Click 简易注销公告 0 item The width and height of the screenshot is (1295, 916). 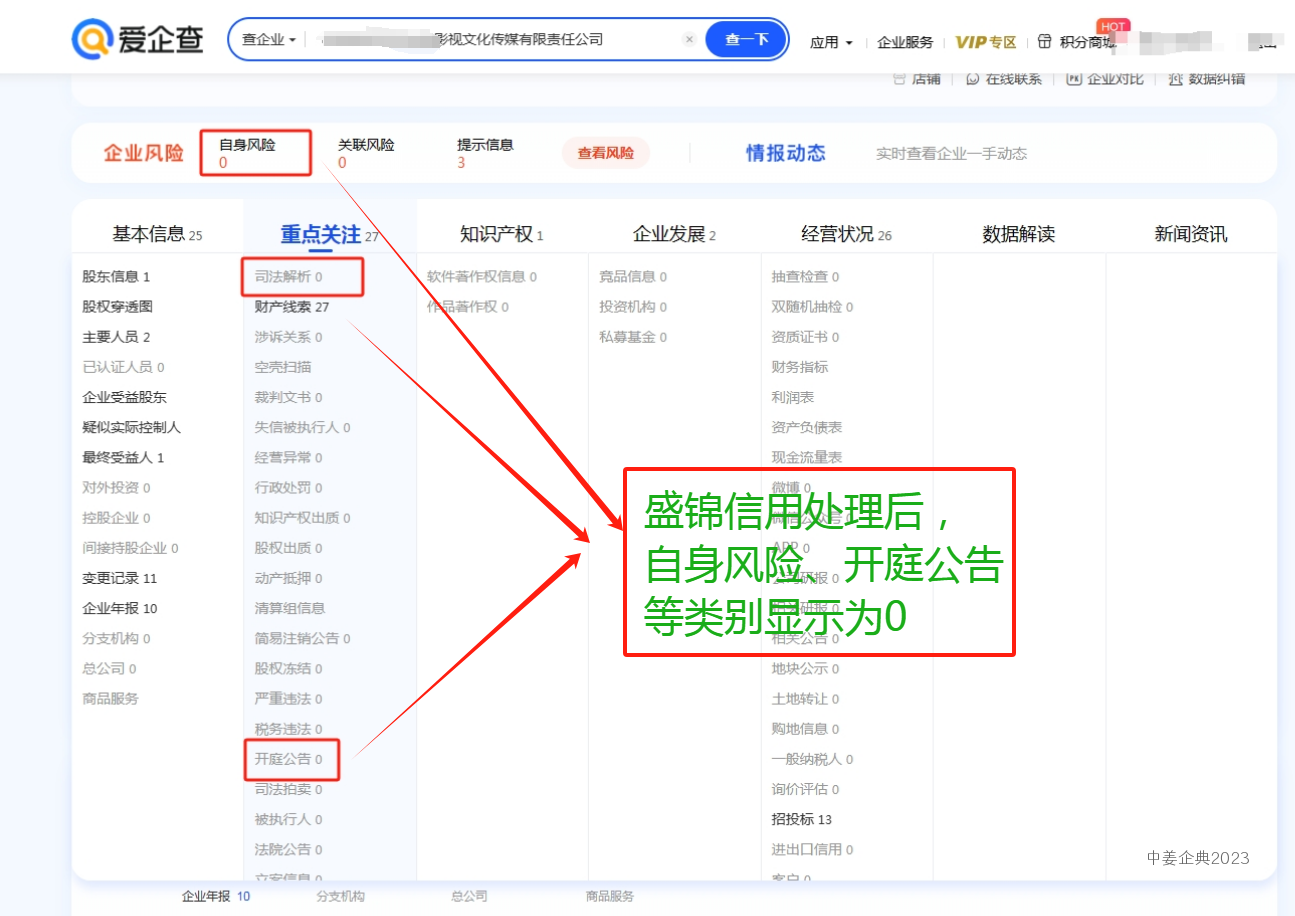click(302, 638)
